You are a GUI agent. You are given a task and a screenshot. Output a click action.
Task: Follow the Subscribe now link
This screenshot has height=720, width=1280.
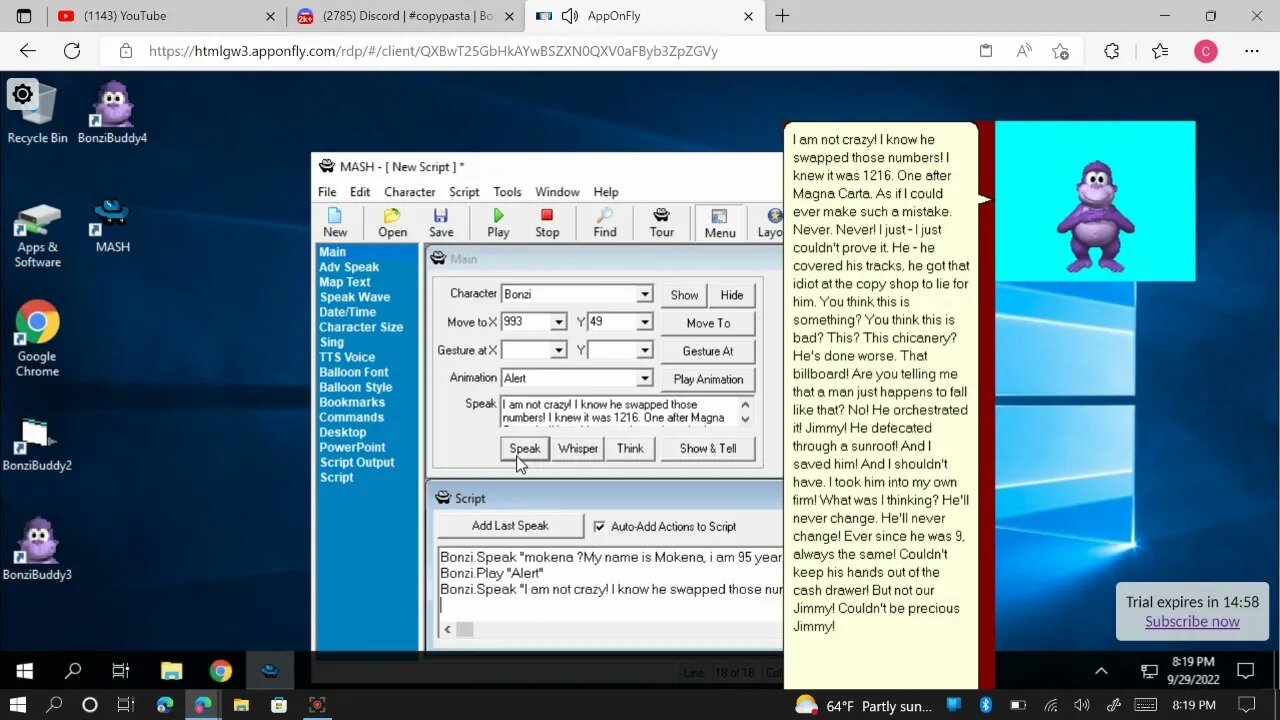[x=1192, y=621]
